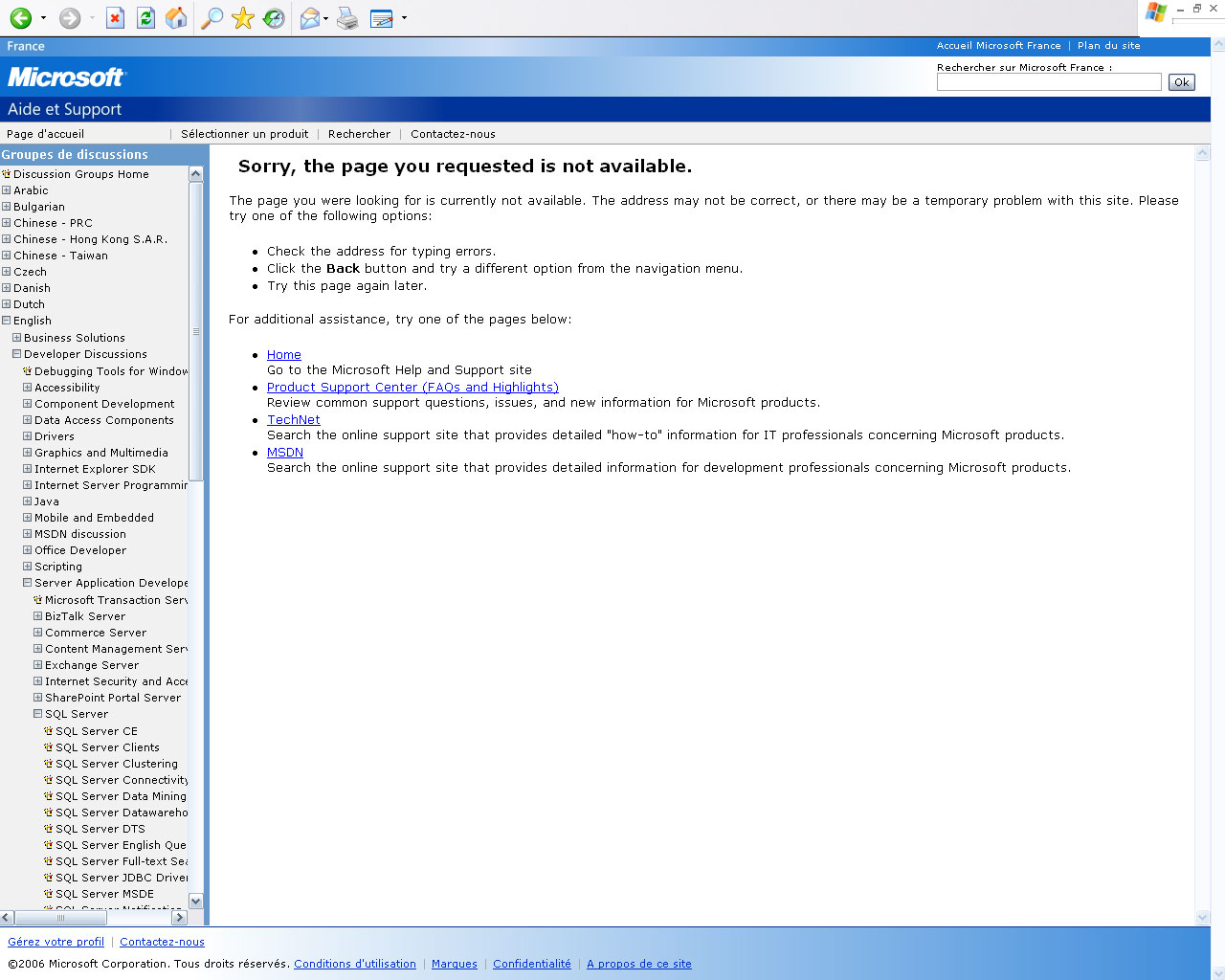This screenshot has height=980, width=1225.
Task: Click the Stop loading page icon
Action: 115,18
